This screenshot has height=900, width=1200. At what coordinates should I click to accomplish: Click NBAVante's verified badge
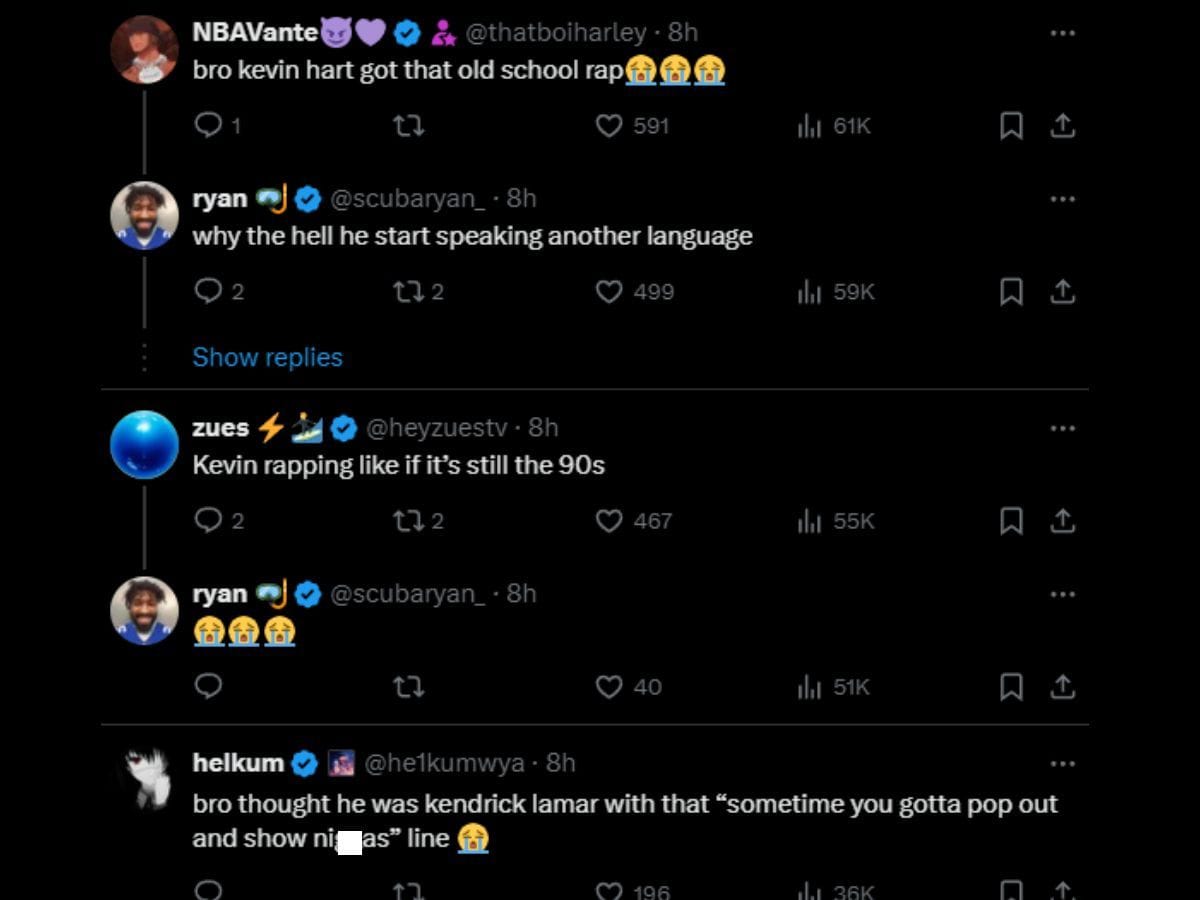406,32
